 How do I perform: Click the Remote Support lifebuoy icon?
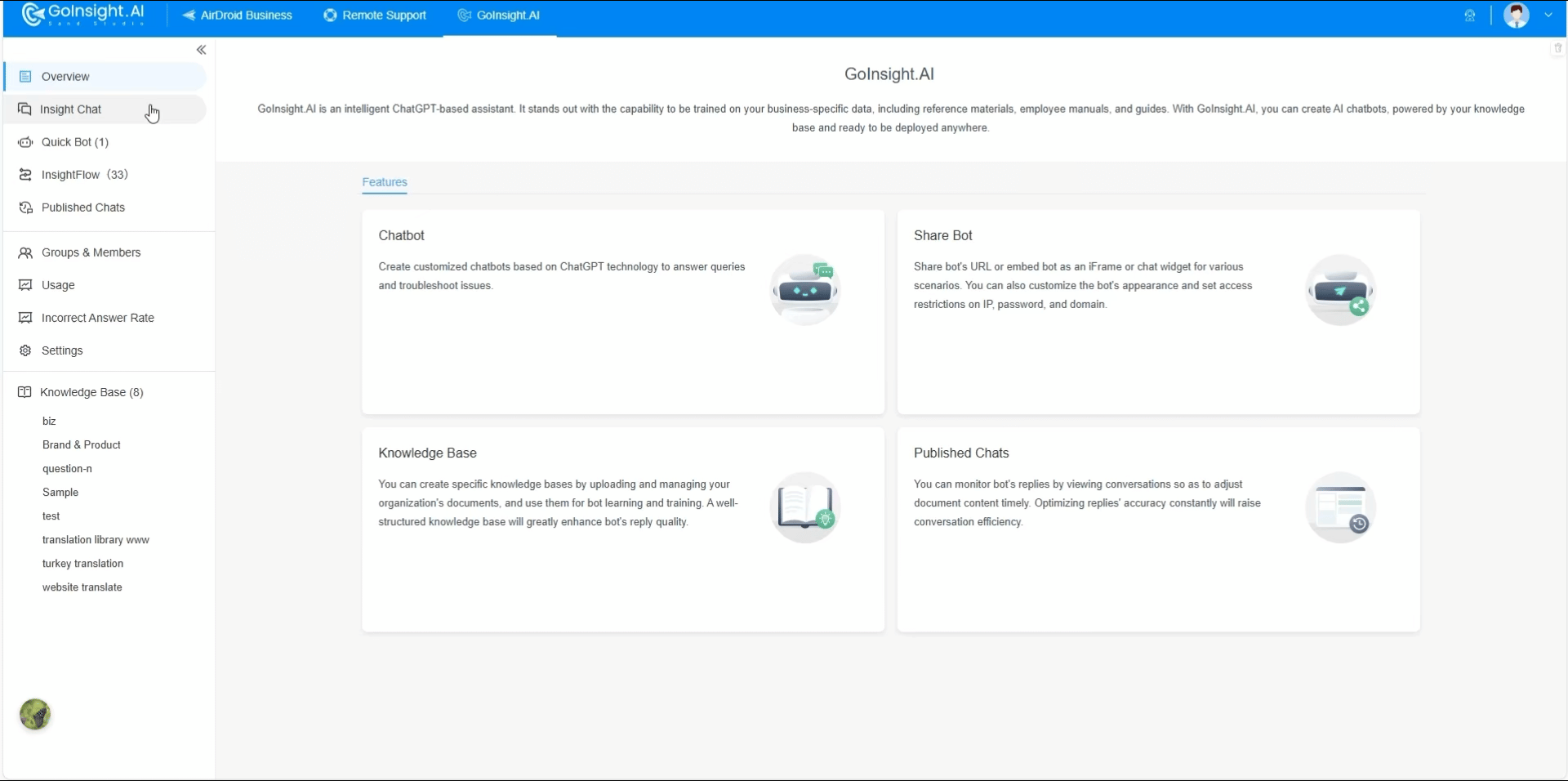(330, 16)
